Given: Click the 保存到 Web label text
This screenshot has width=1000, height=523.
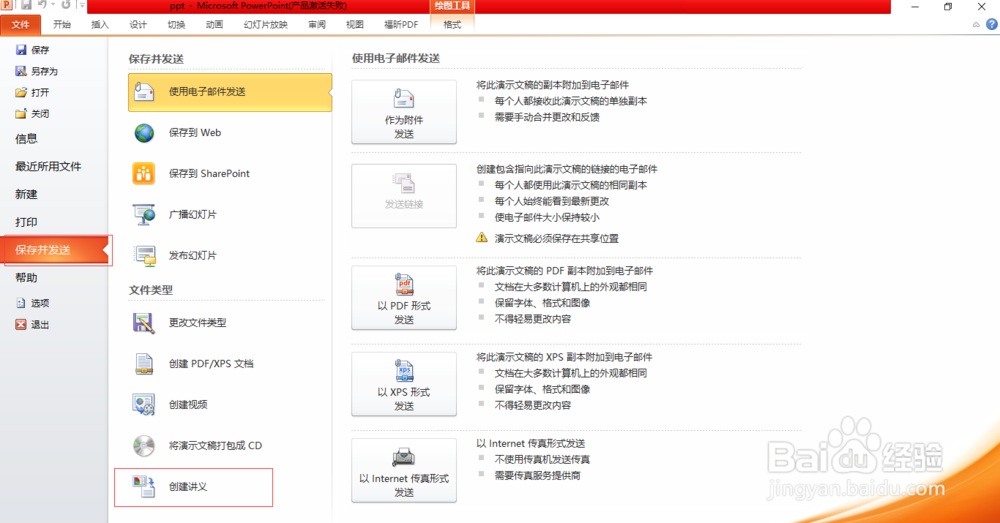Looking at the screenshot, I should [x=195, y=133].
